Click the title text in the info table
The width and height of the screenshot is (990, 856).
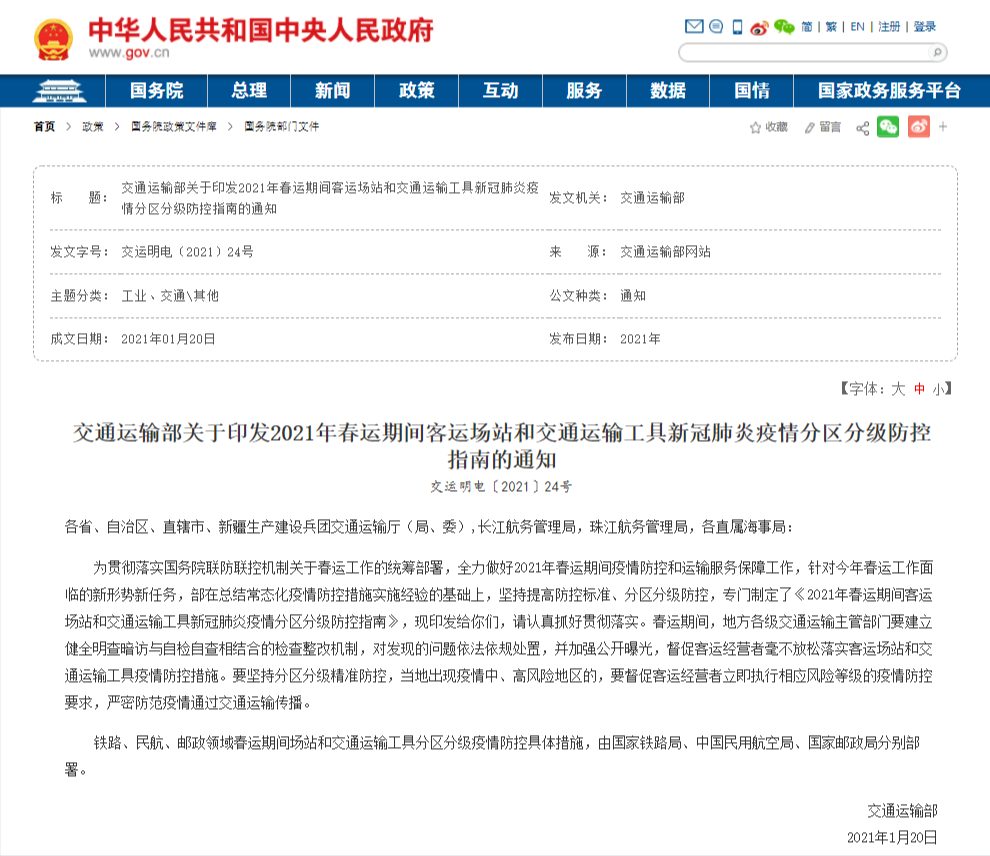click(x=330, y=198)
